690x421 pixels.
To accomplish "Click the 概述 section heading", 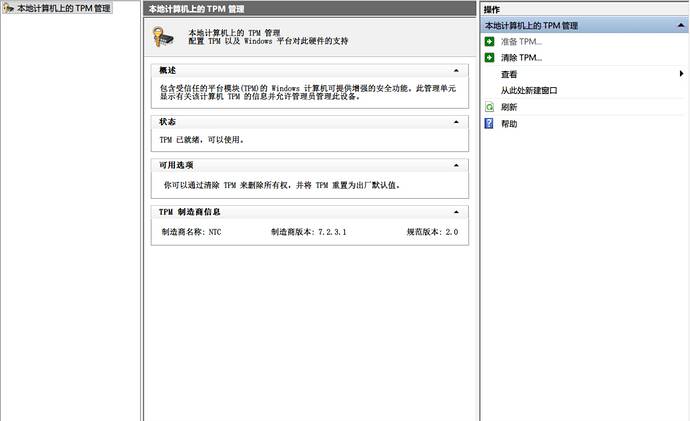I will click(x=168, y=70).
